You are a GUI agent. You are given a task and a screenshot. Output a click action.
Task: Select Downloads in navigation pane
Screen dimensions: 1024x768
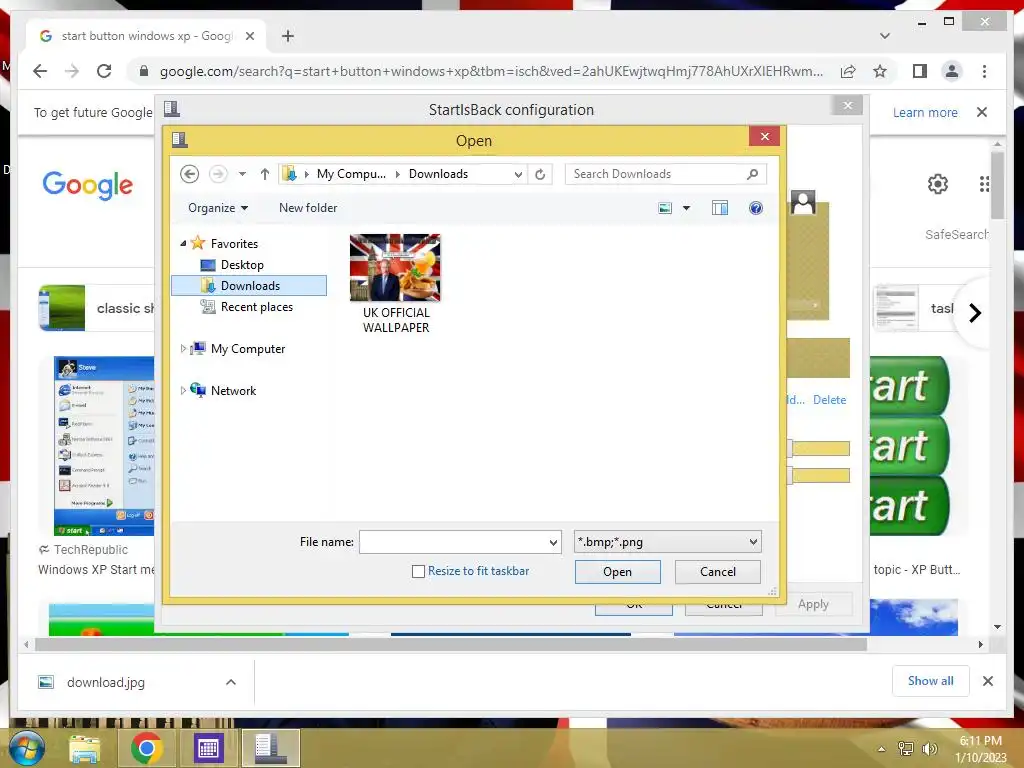click(249, 285)
